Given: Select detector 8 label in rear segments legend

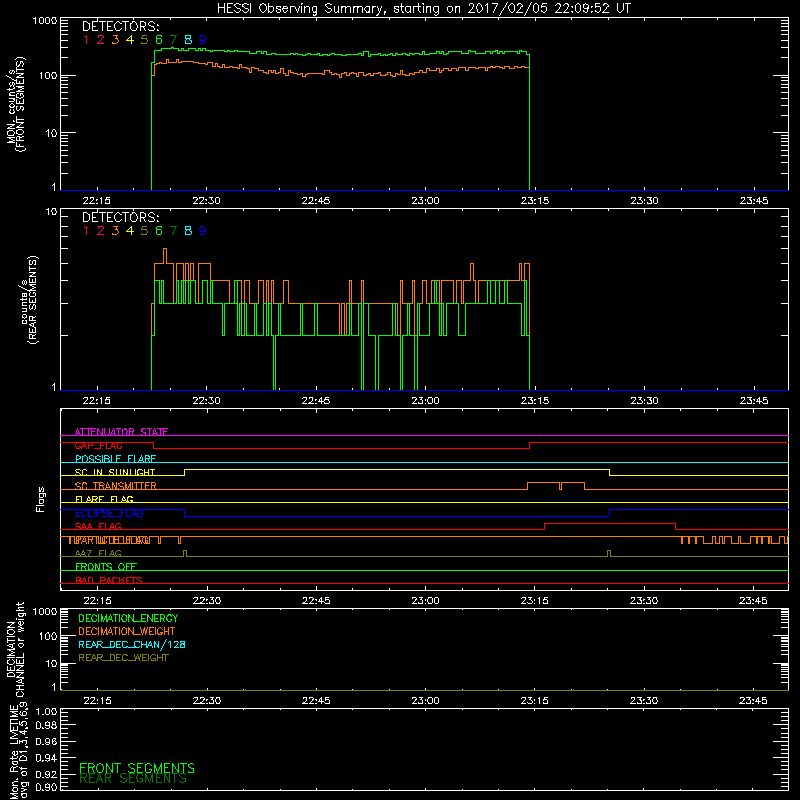Looking at the screenshot, I should [x=188, y=231].
